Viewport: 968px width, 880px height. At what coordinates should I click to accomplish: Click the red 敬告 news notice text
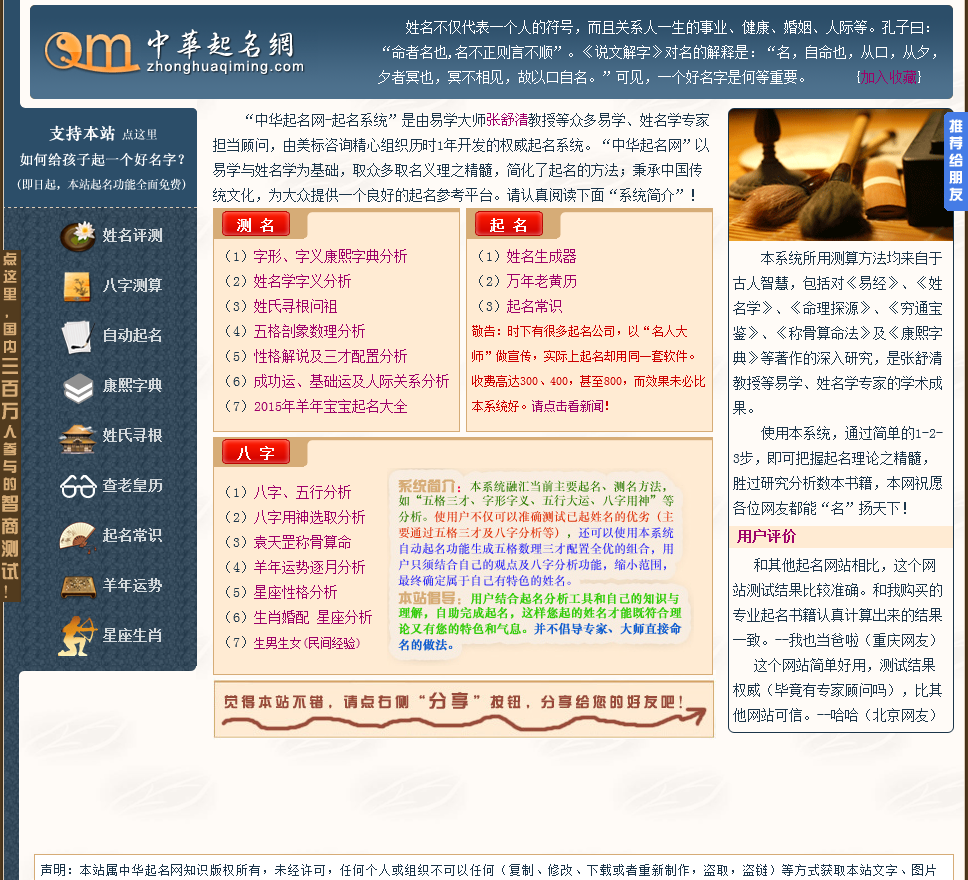[x=588, y=369]
